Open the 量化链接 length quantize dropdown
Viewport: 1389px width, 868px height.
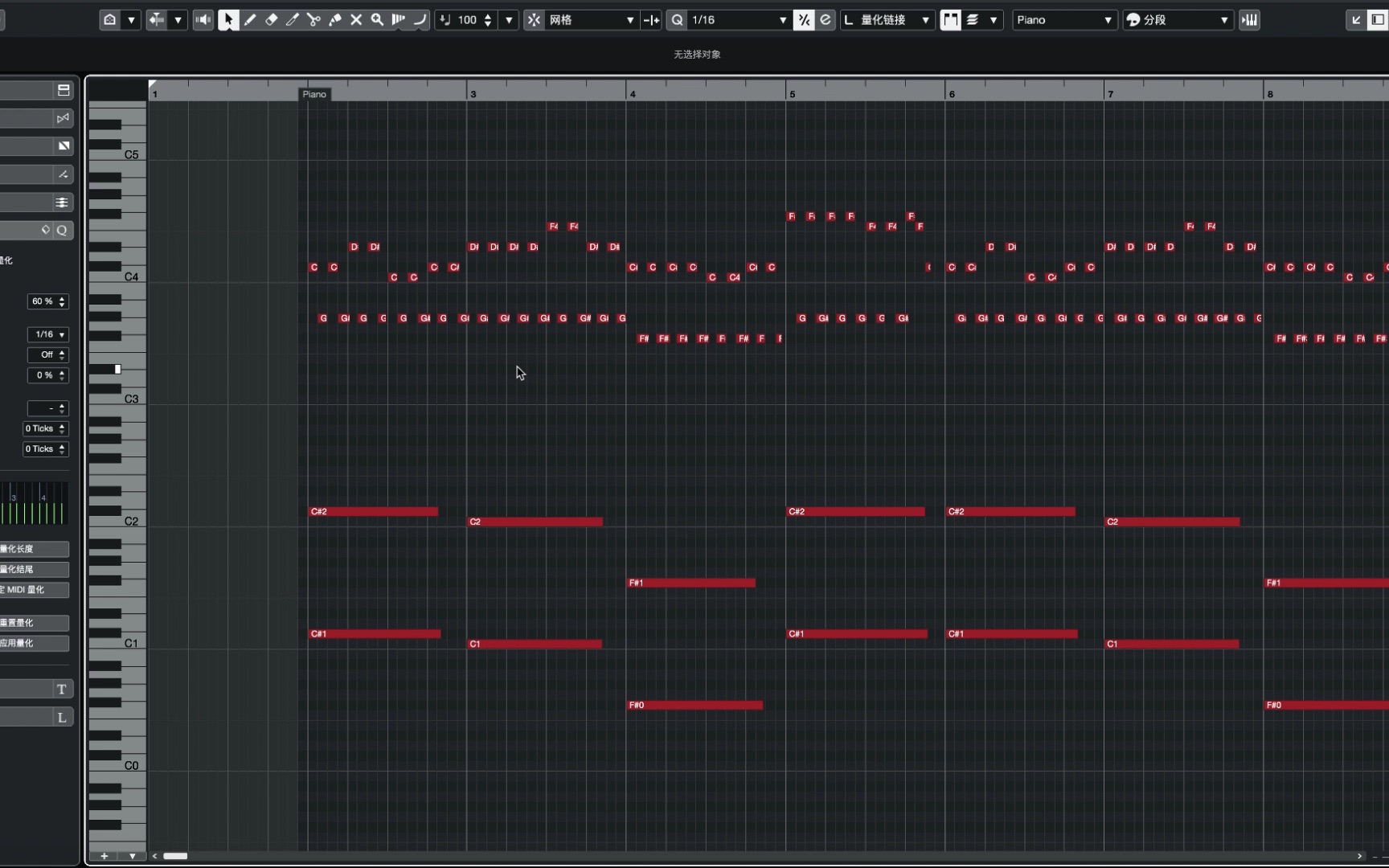(x=887, y=20)
